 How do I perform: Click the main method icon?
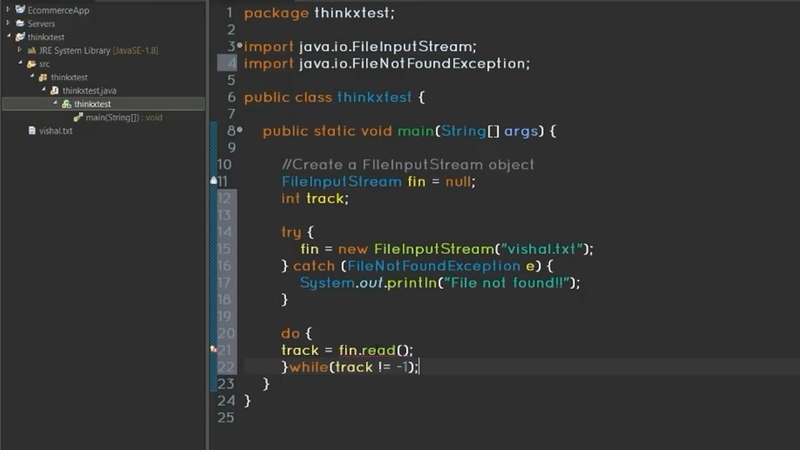click(78, 117)
